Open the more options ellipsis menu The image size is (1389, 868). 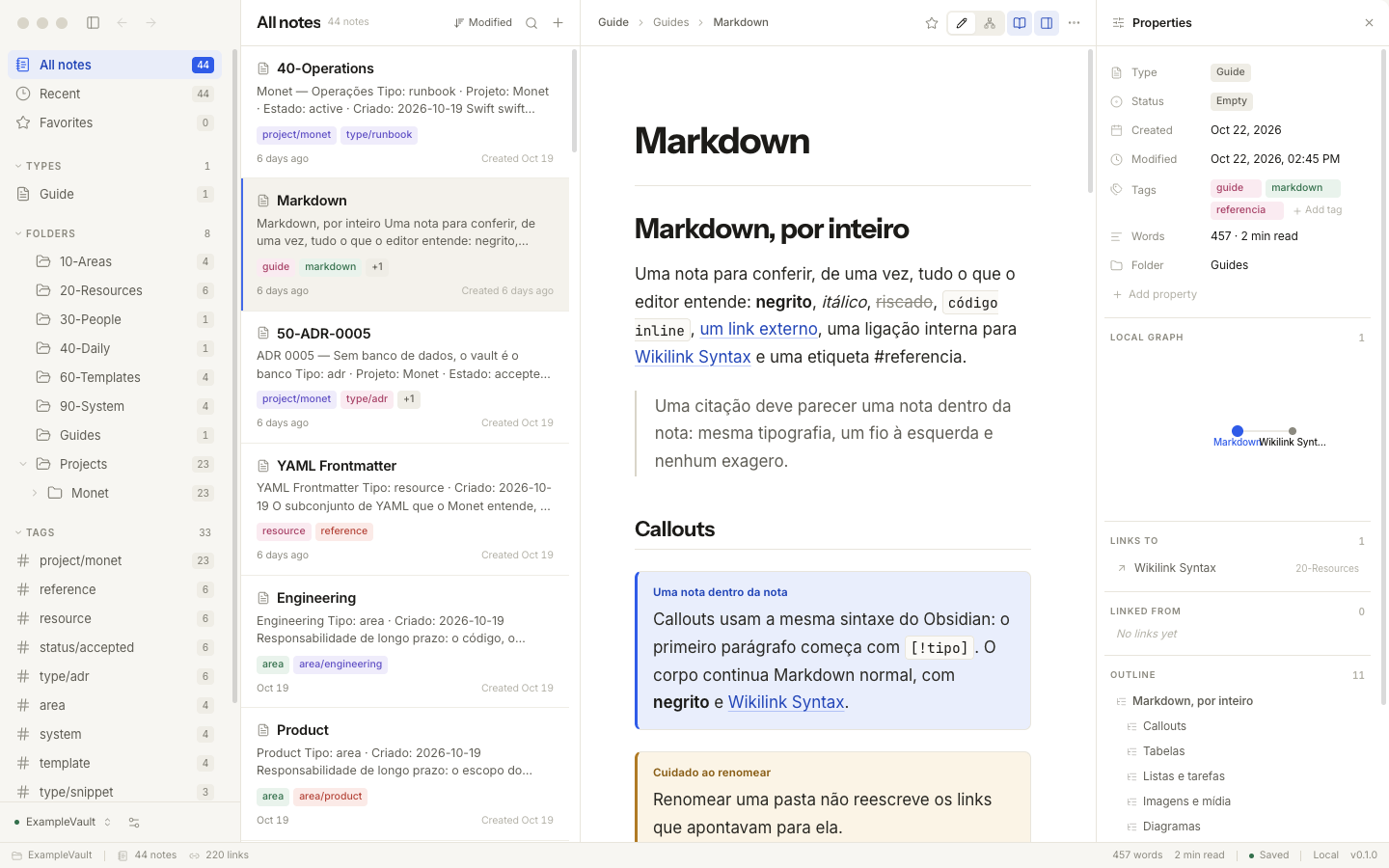(1074, 23)
